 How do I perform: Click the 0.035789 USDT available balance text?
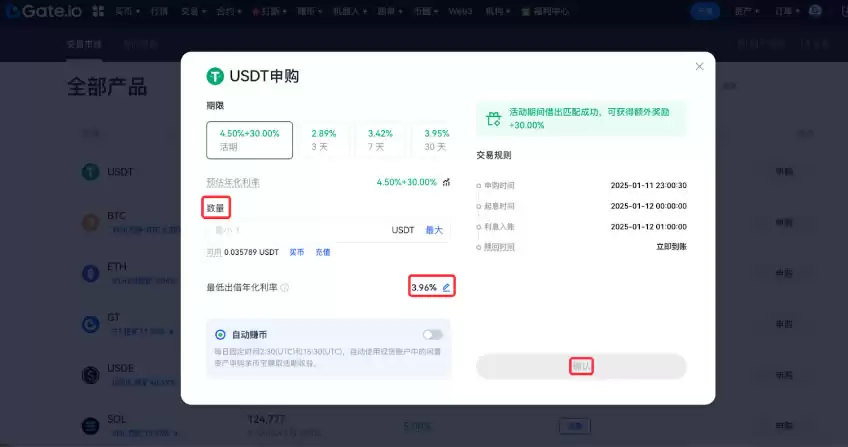click(251, 252)
